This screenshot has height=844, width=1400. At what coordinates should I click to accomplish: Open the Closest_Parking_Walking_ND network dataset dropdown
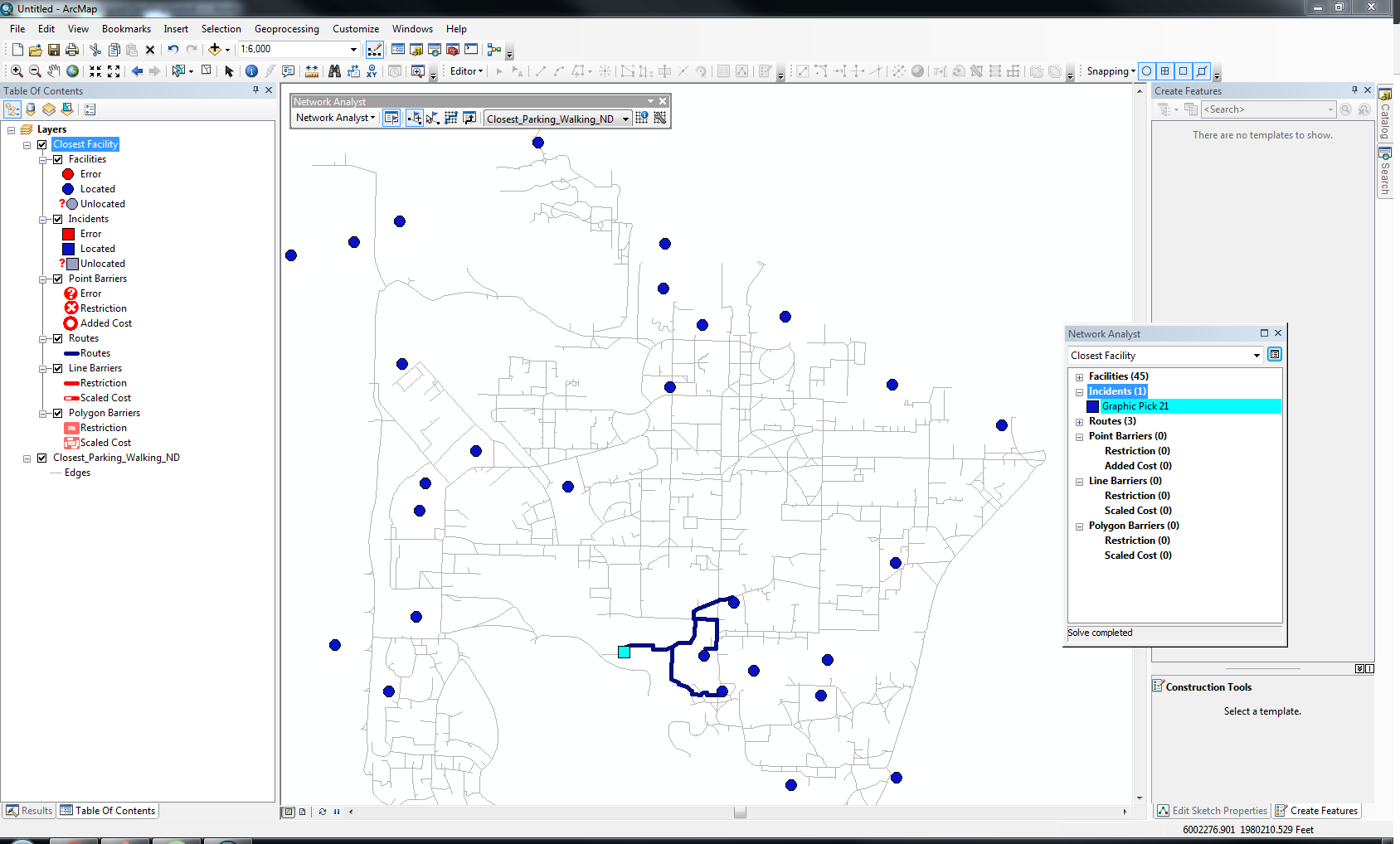[625, 119]
